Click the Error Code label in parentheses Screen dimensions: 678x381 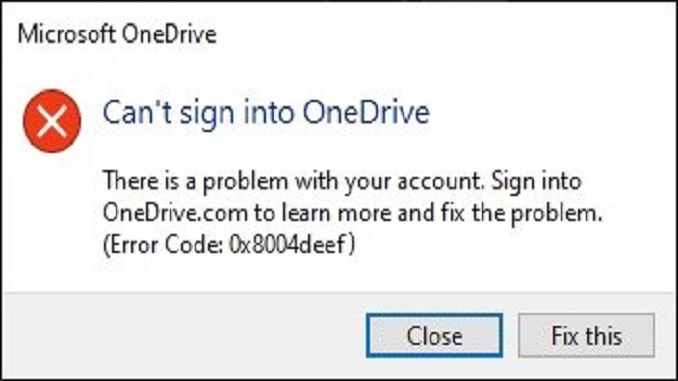[164, 245]
